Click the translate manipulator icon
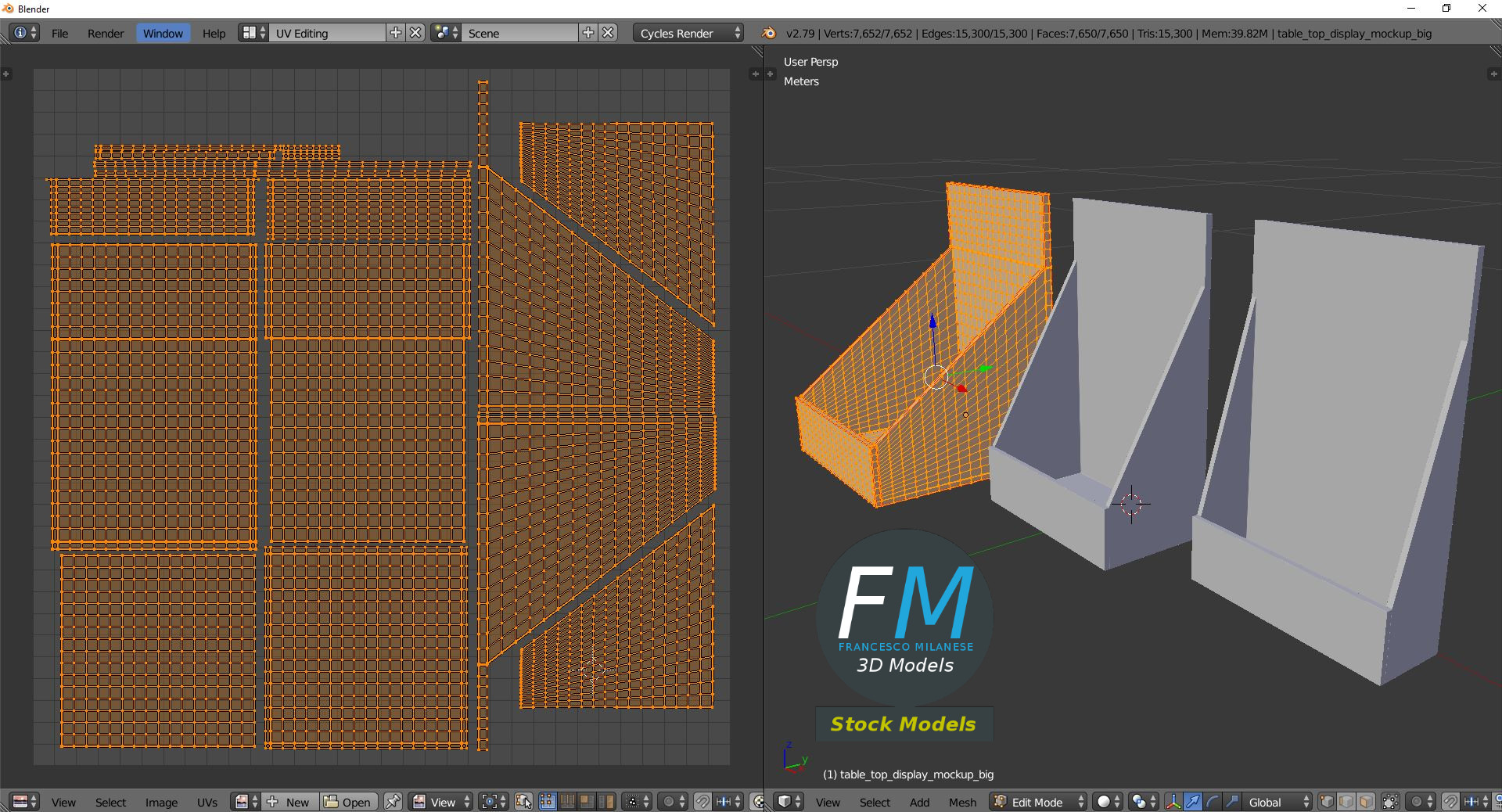Viewport: 1502px width, 812px height. pyautogui.click(x=1193, y=802)
